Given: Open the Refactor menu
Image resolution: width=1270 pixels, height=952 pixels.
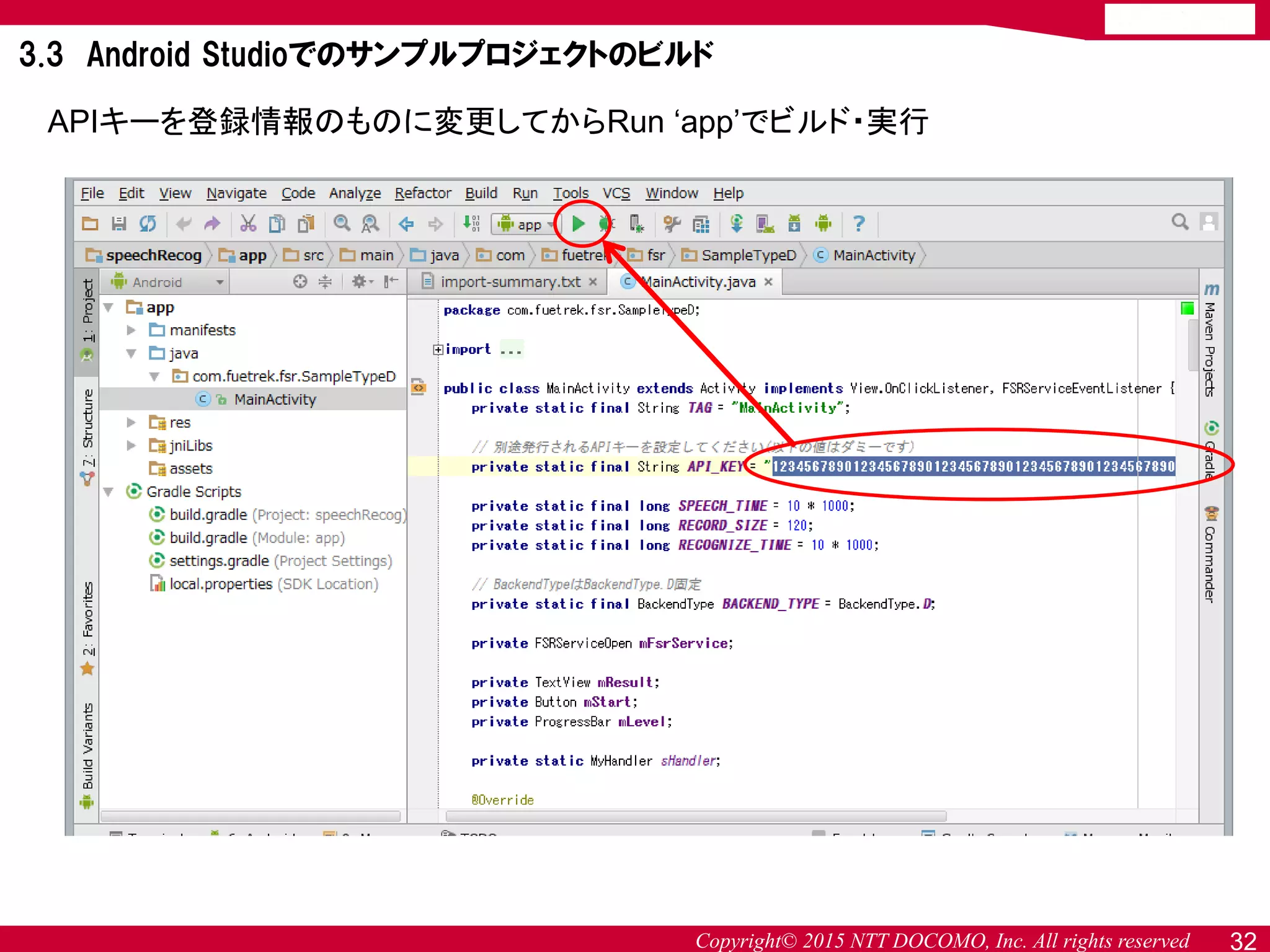Looking at the screenshot, I should pyautogui.click(x=423, y=193).
